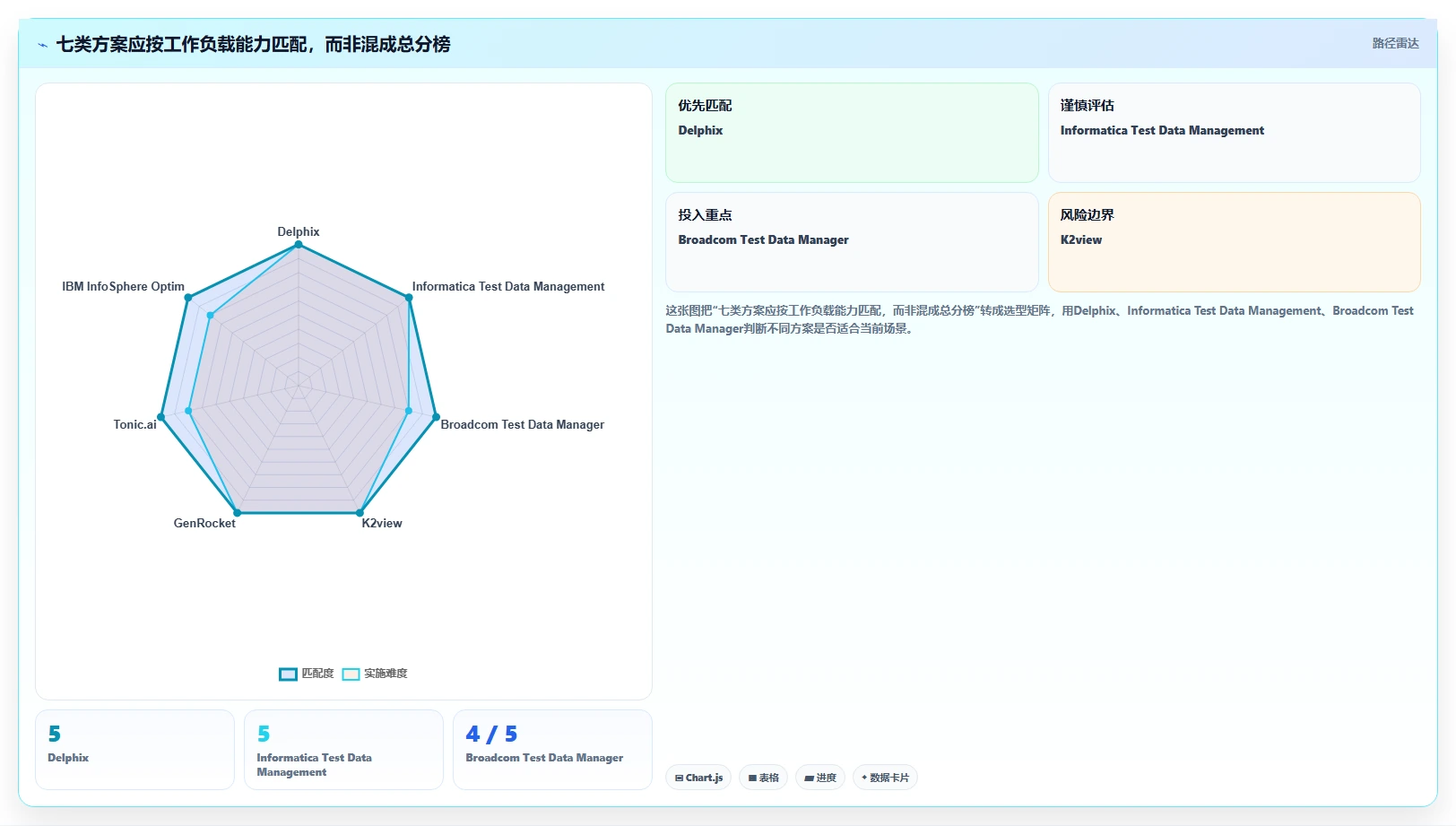Click the 表格 tag
Image resolution: width=1456 pixels, height=826 pixels.
point(763,778)
